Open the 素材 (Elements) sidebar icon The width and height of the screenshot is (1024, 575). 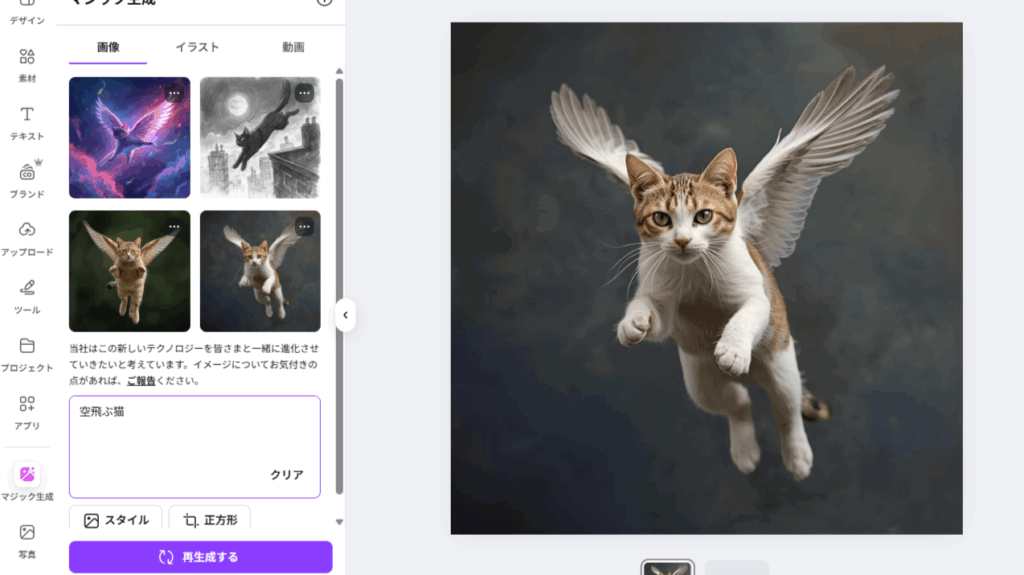tap(27, 57)
